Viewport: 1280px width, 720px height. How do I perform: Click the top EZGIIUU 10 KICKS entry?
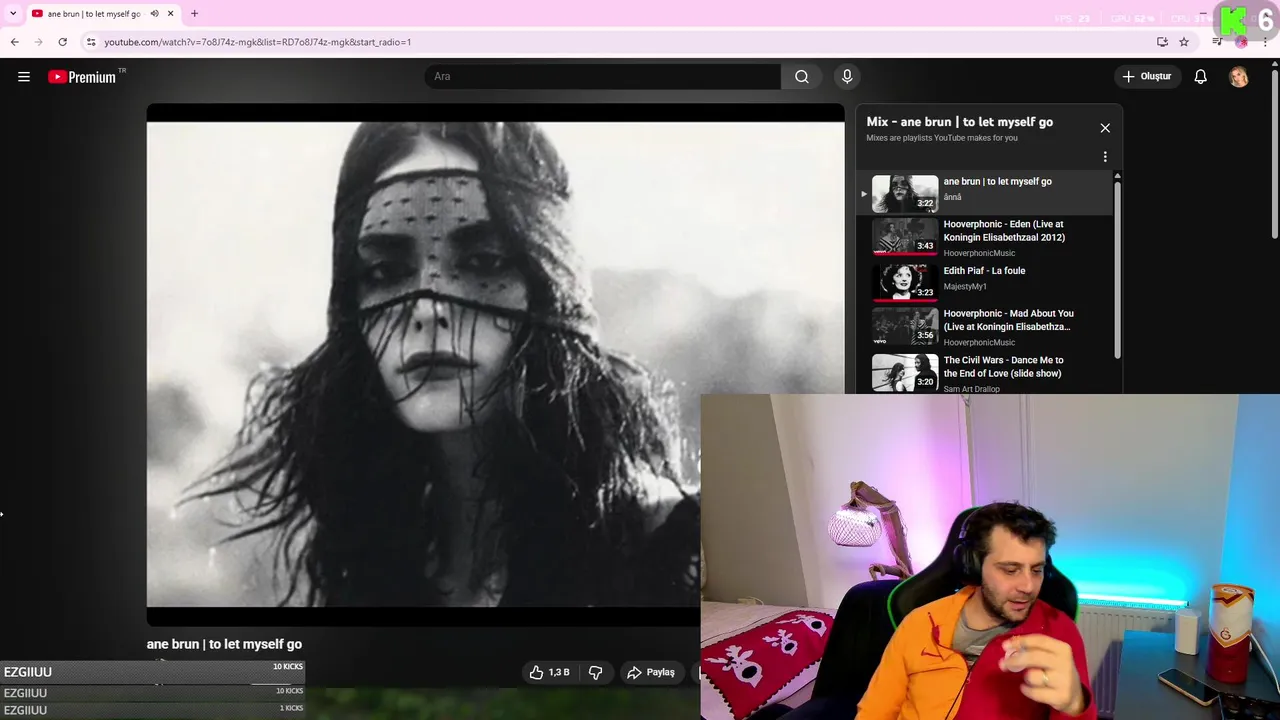pos(152,671)
